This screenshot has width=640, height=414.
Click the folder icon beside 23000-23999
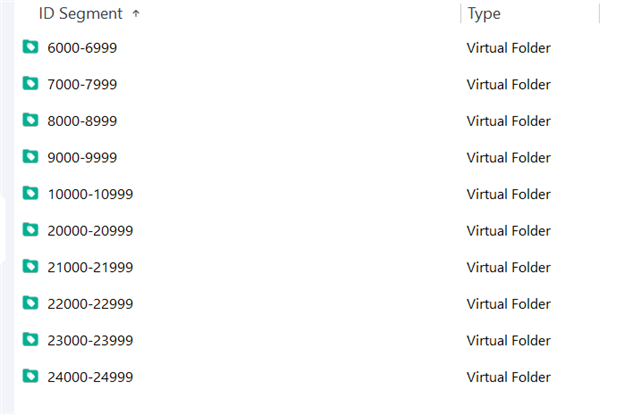click(x=30, y=339)
